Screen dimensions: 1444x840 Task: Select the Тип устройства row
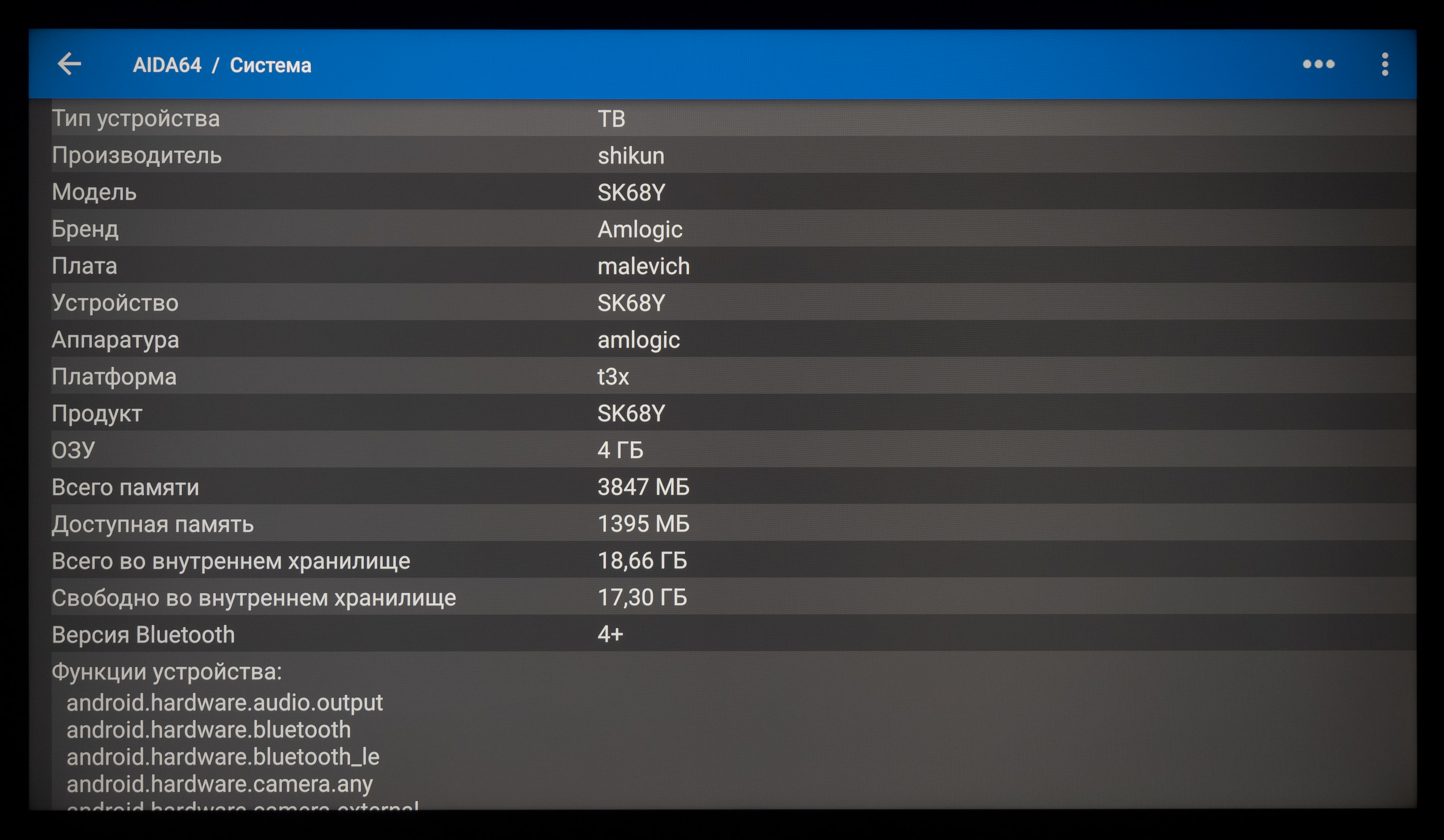pos(732,118)
